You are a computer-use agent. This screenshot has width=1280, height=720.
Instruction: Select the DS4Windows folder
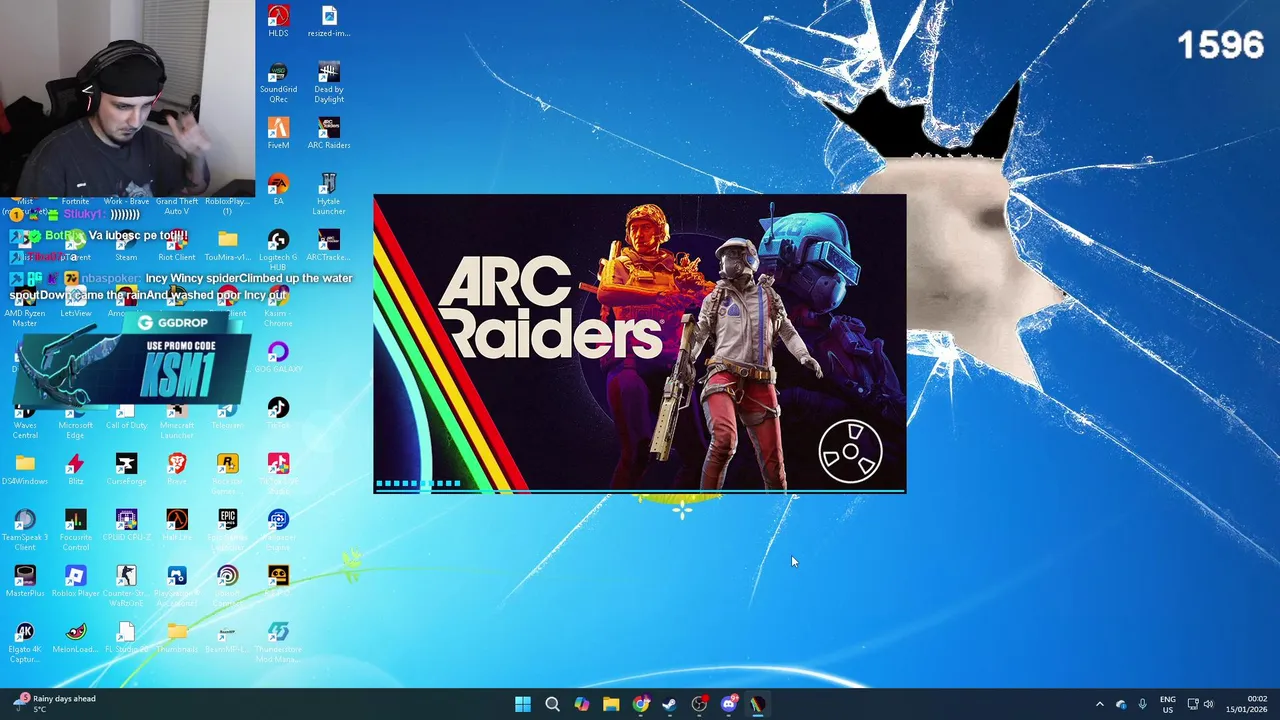(x=25, y=469)
